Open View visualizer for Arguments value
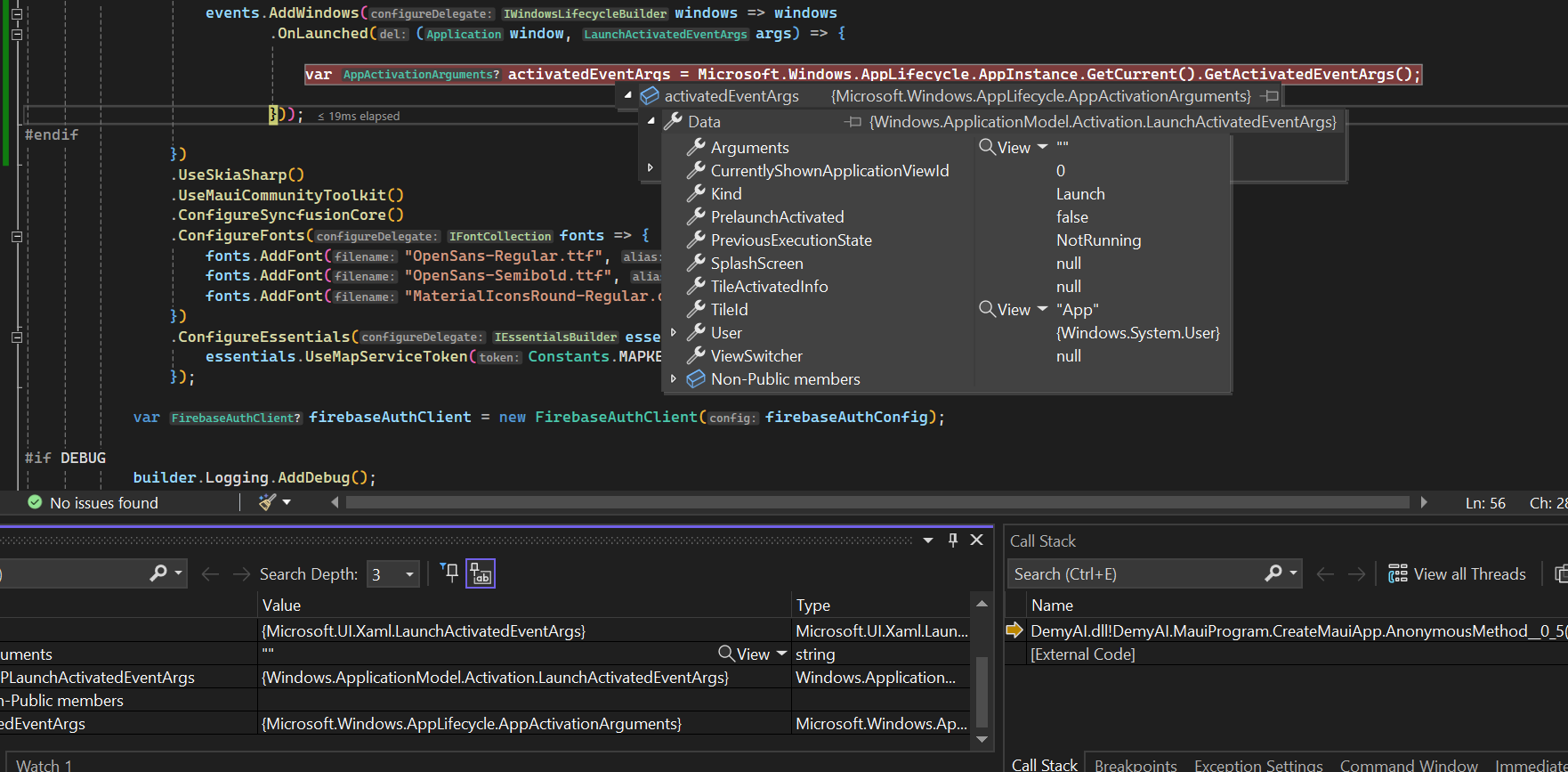This screenshot has height=772, width=1568. click(x=1005, y=147)
